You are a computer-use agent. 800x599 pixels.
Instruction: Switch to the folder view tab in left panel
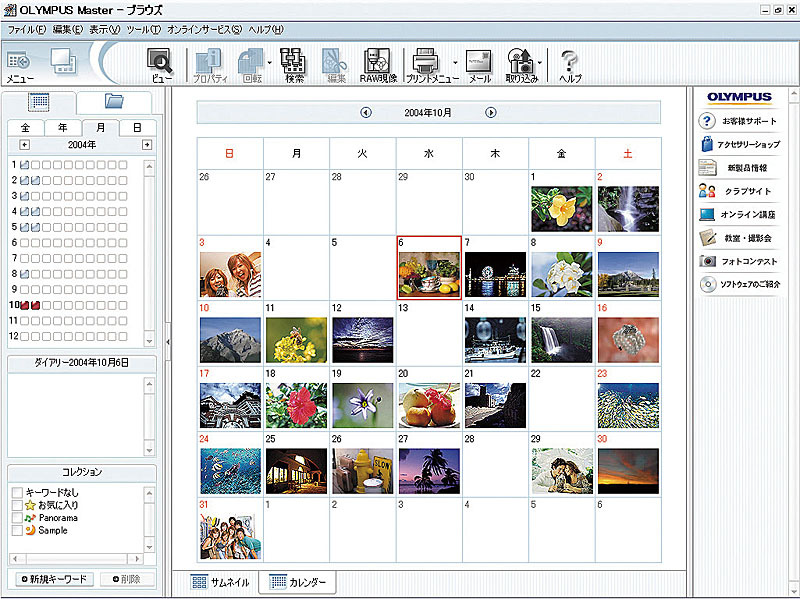tap(114, 102)
